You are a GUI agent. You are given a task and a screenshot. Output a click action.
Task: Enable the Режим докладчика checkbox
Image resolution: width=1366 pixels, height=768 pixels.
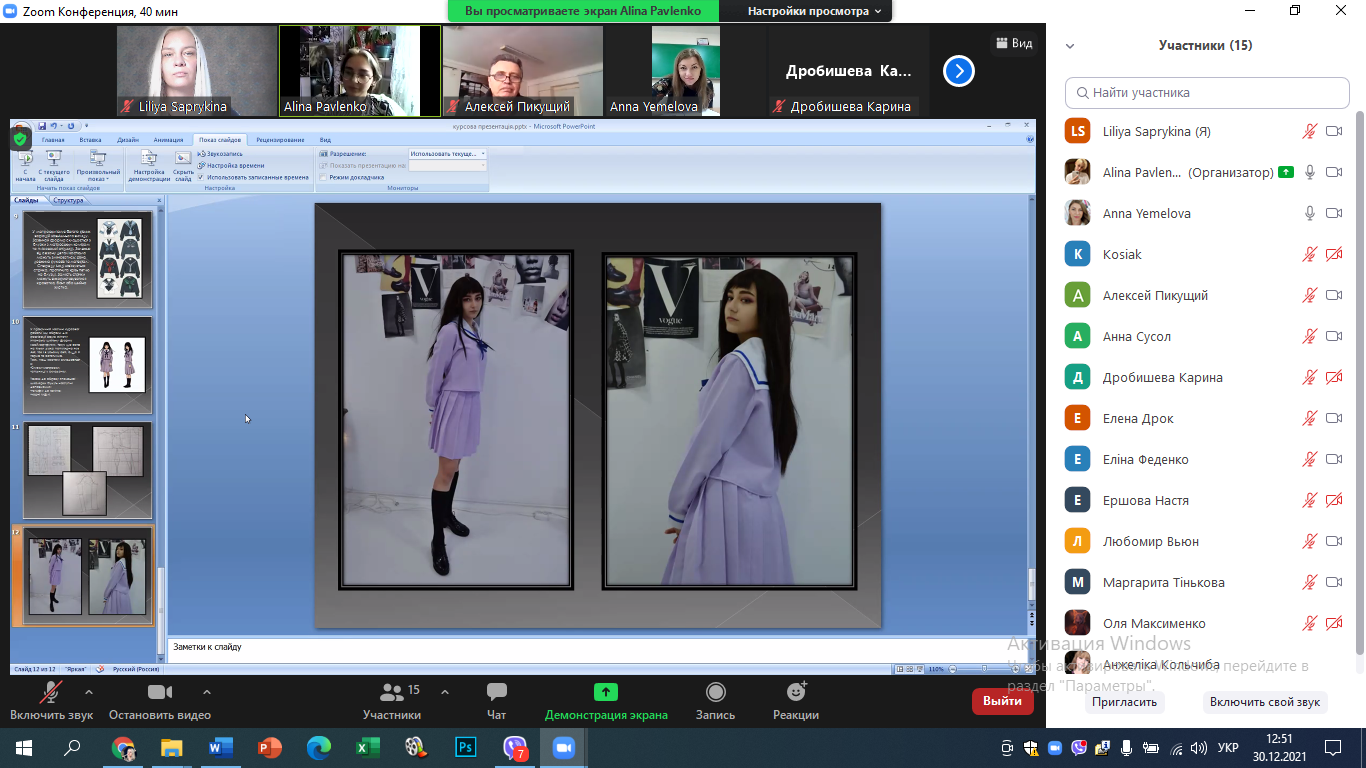323,177
